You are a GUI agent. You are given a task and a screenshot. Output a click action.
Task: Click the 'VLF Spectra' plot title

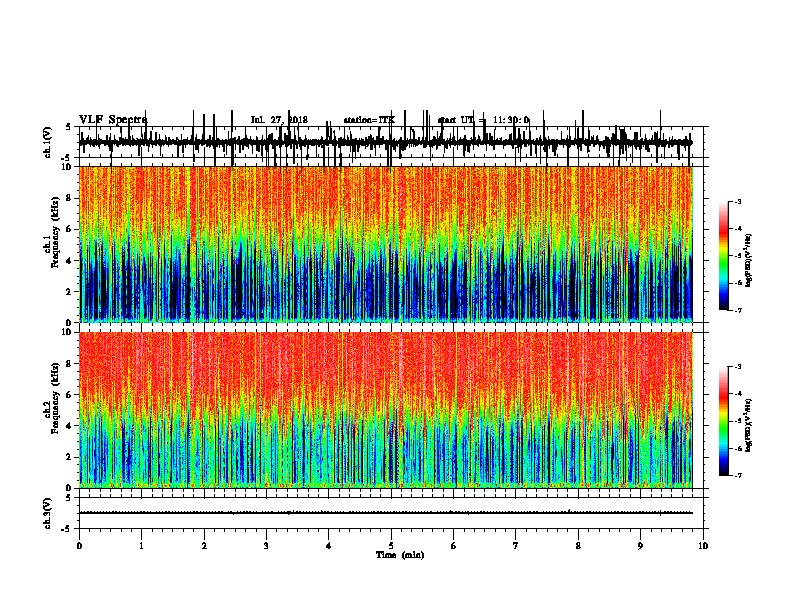113,119
